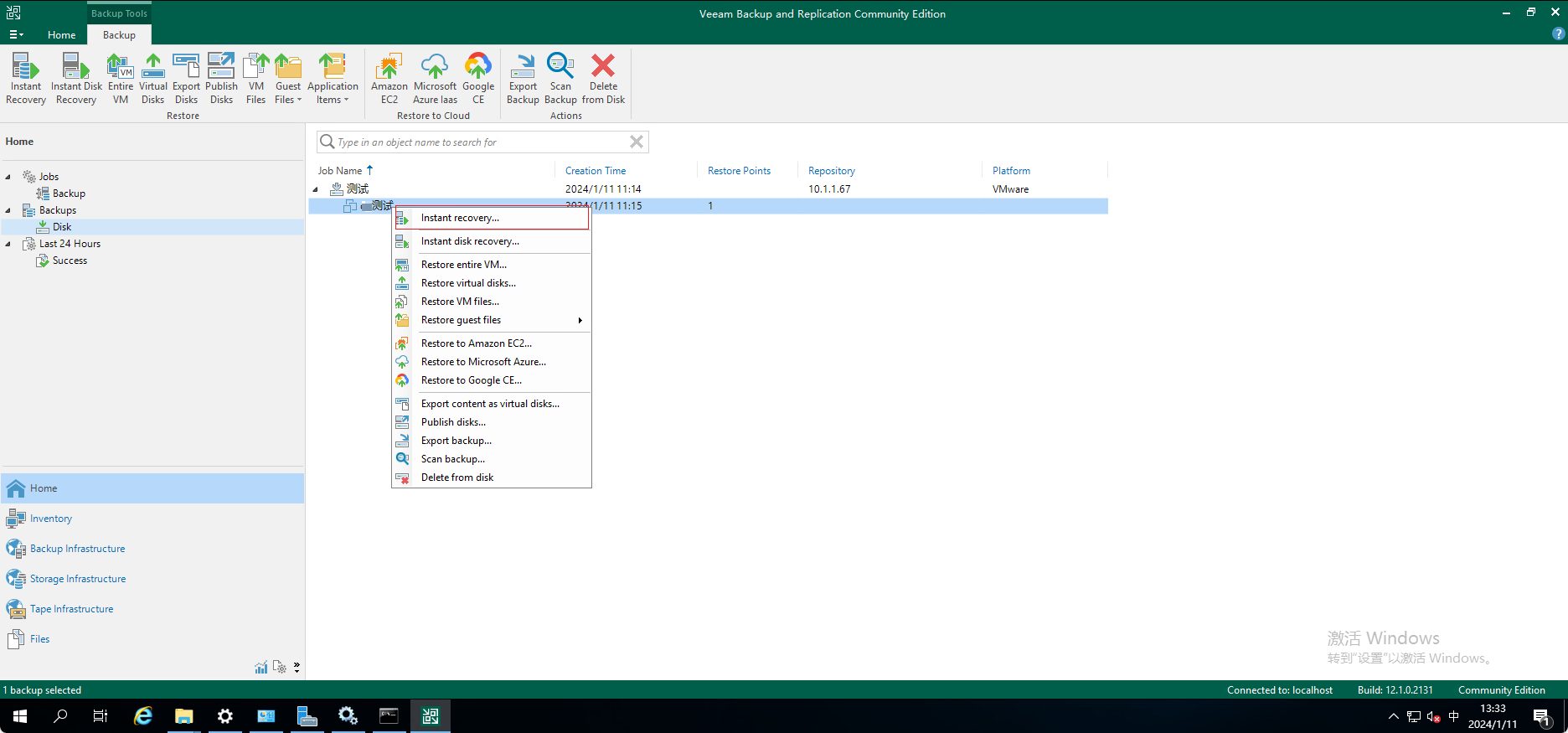This screenshot has height=733, width=1568.
Task: Collapse the Jobs tree node
Action: click(x=8, y=177)
